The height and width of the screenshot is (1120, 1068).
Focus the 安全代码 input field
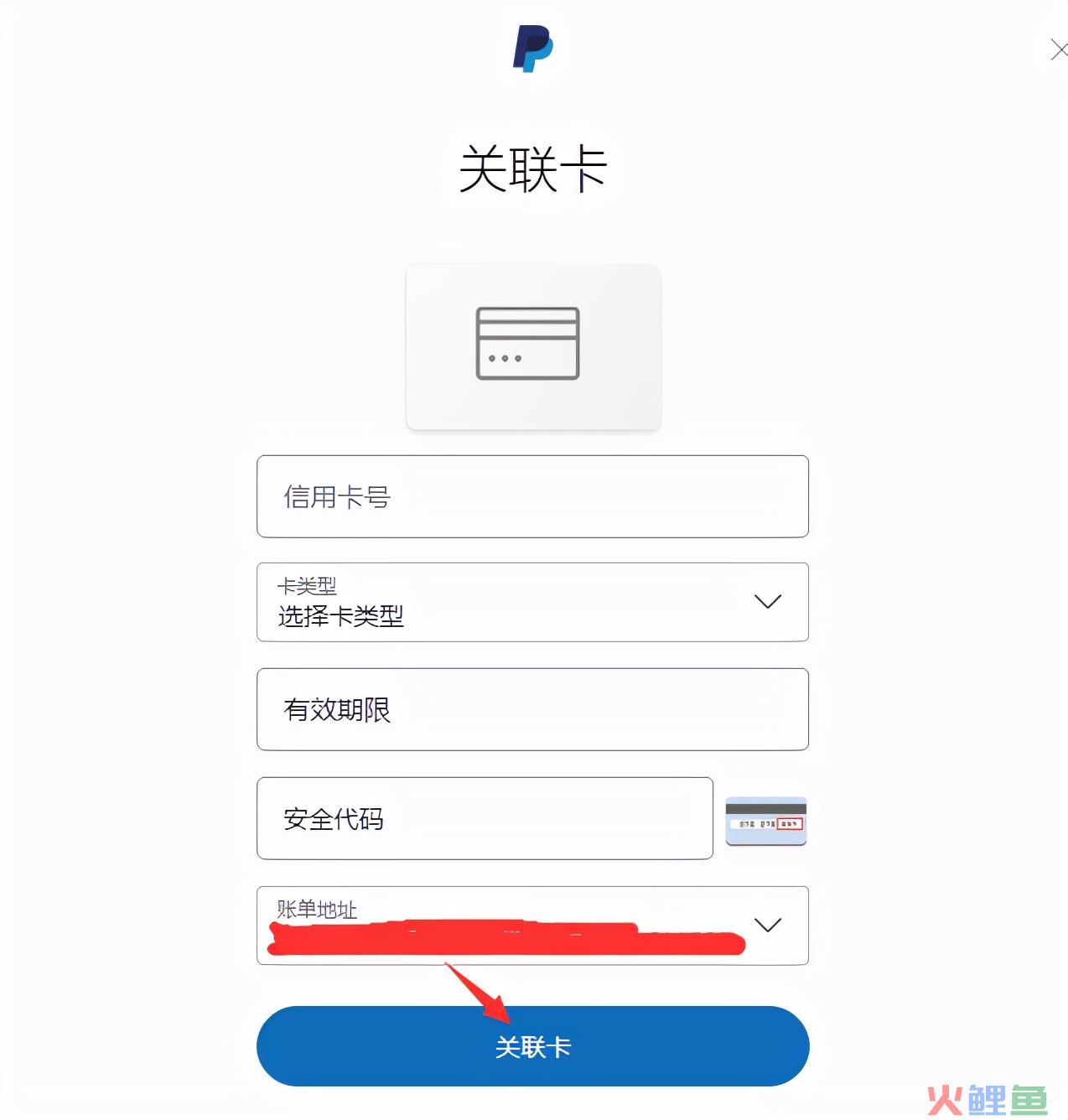click(x=485, y=818)
